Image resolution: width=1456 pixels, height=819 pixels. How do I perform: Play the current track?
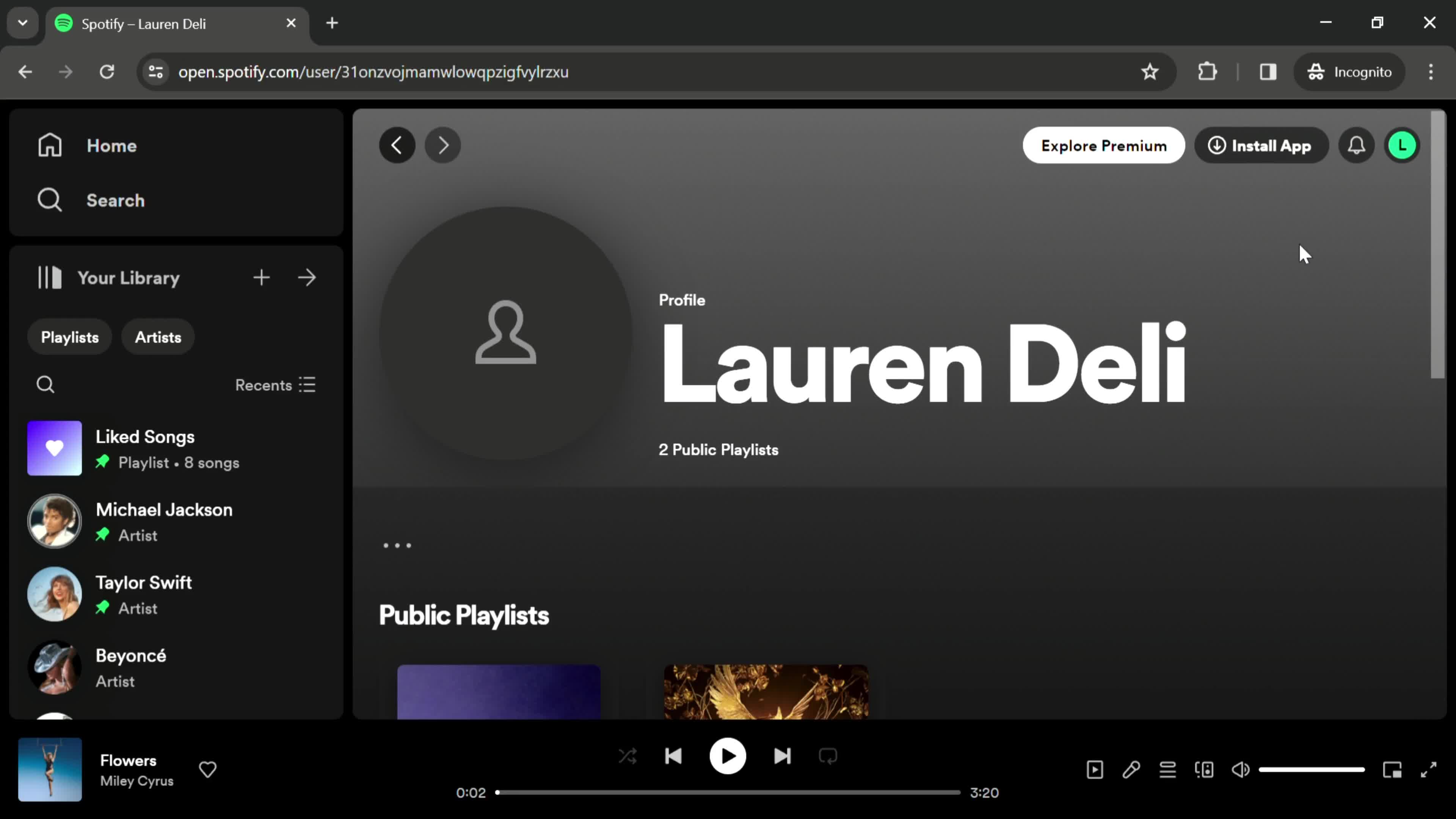pyautogui.click(x=728, y=756)
